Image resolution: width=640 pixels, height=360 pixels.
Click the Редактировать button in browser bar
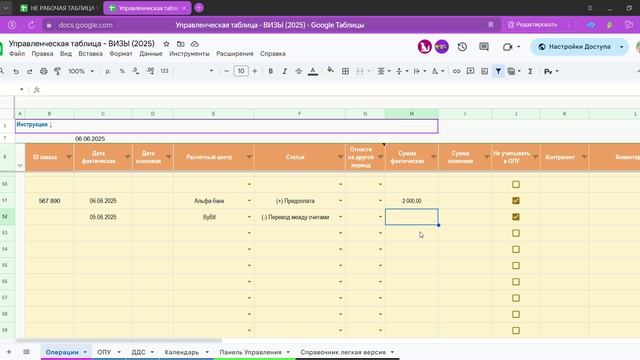point(533,25)
